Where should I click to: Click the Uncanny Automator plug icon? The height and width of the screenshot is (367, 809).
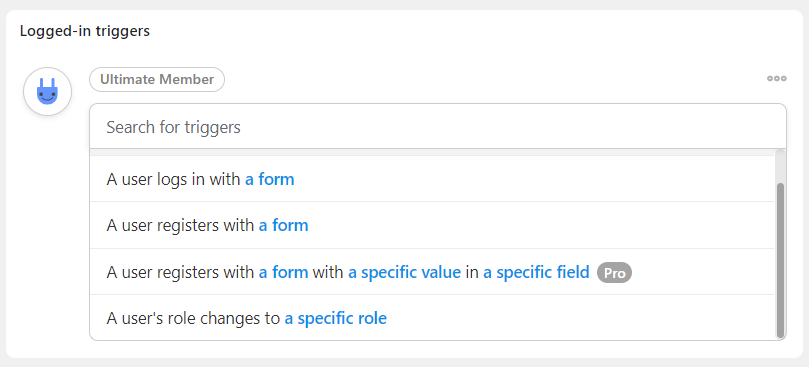coord(47,91)
